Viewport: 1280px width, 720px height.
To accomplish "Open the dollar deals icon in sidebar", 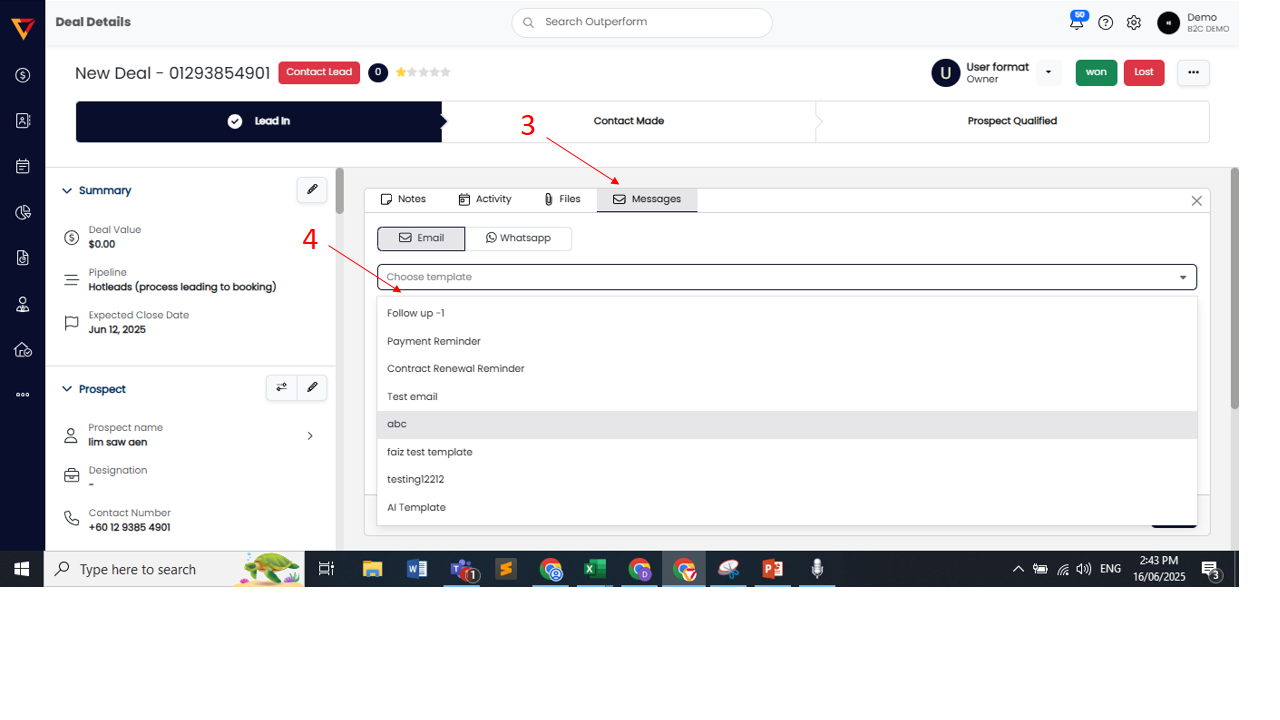I will pos(23,75).
